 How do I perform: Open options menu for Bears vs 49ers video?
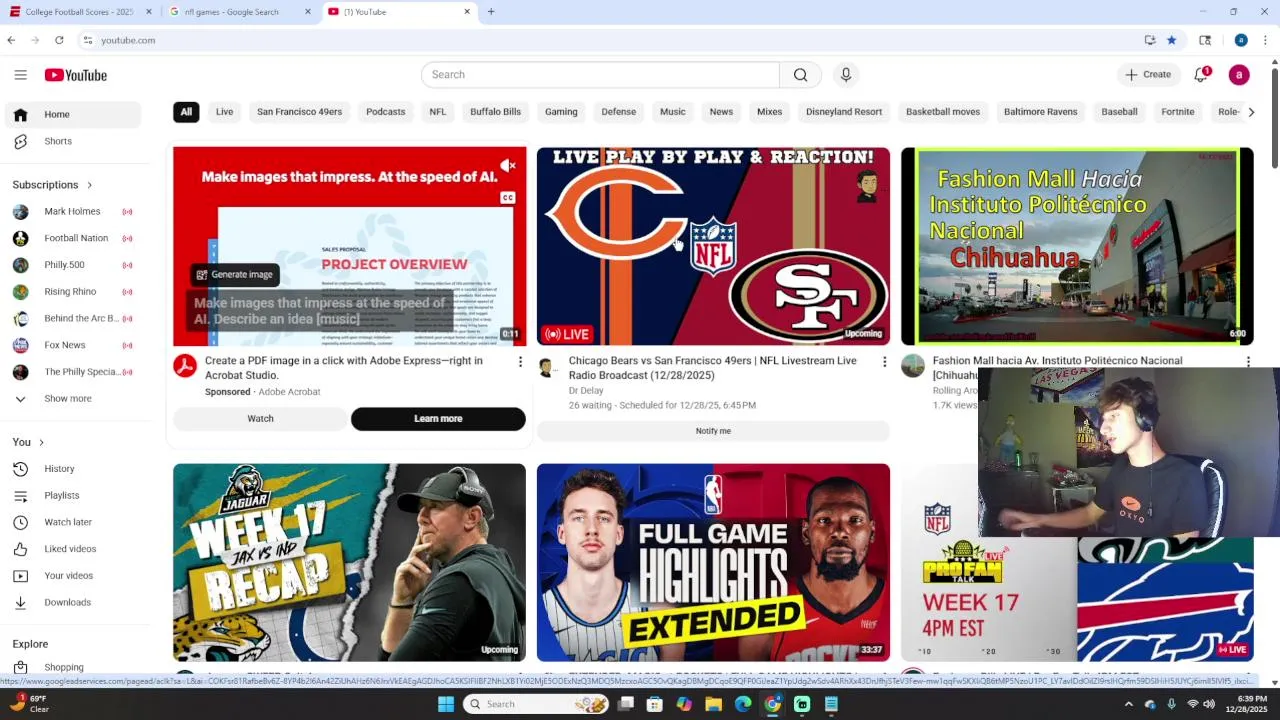884,362
